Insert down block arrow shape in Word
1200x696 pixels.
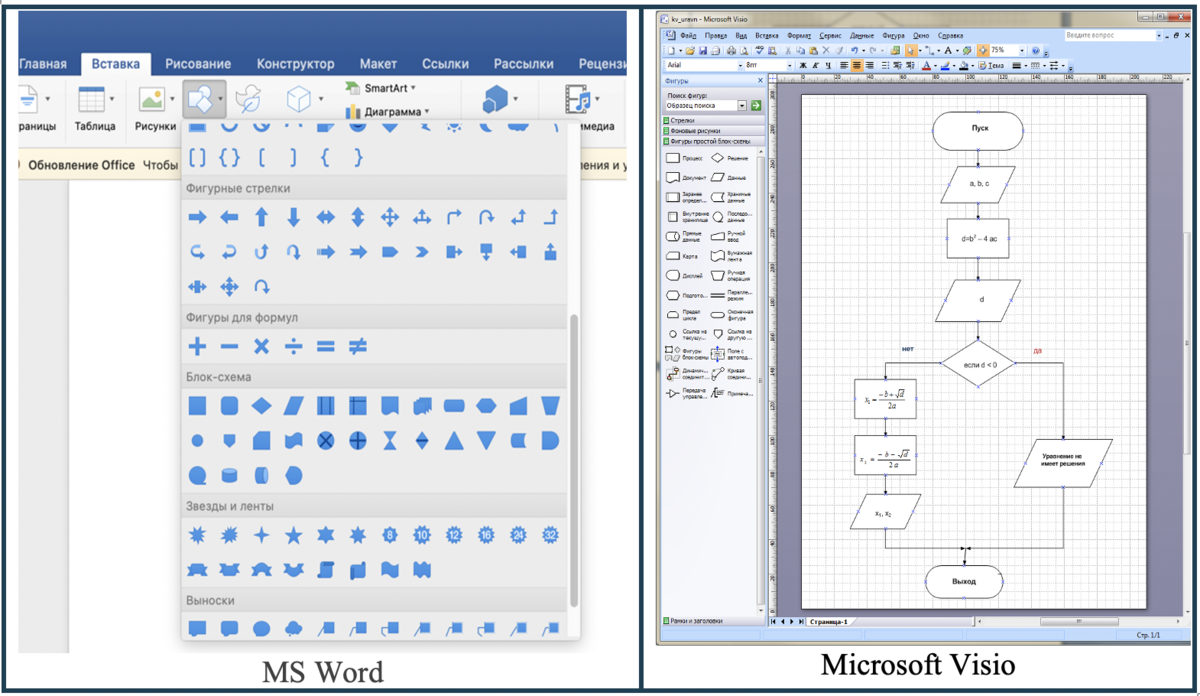(x=293, y=217)
